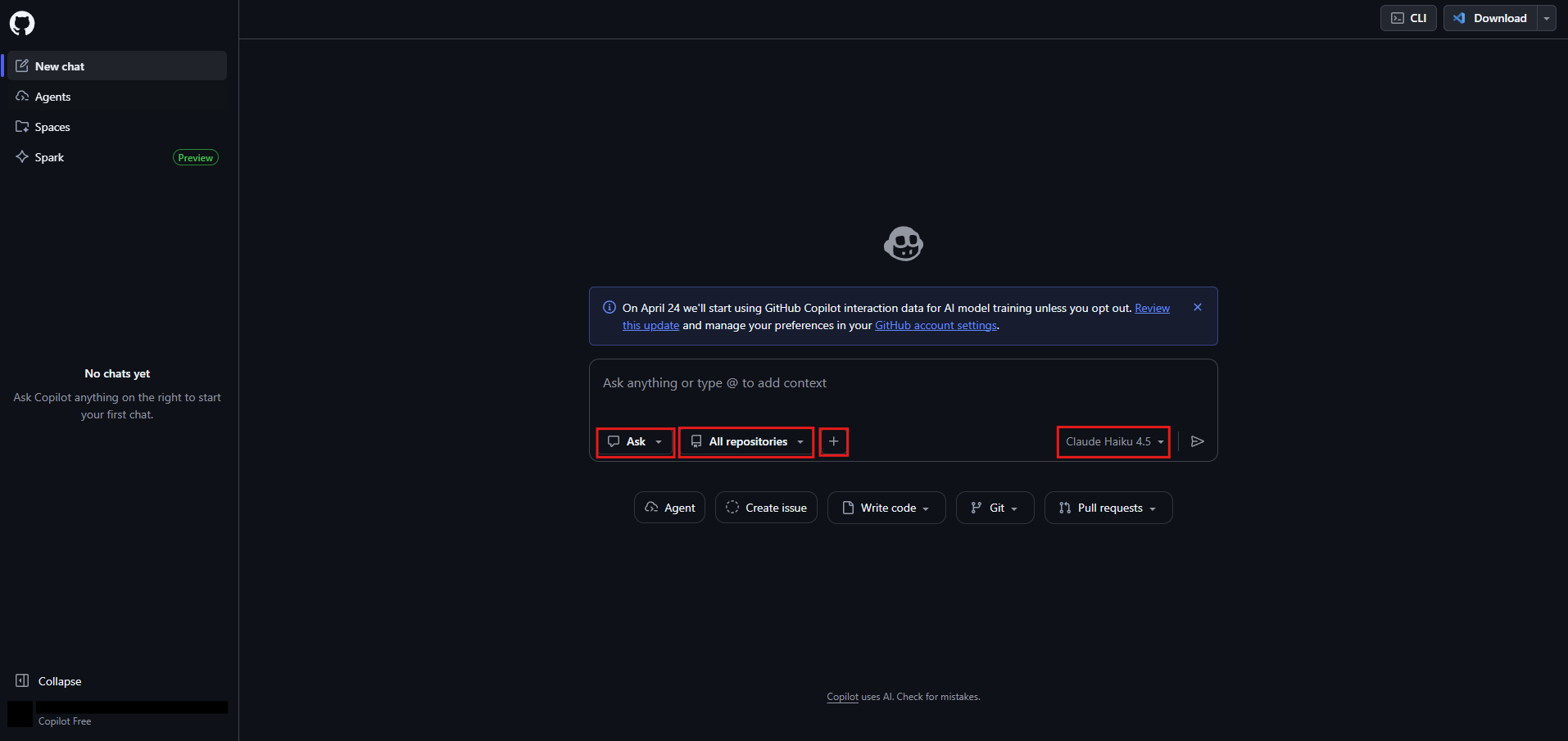Click the Agent suggestion button
Image resolution: width=1568 pixels, height=741 pixels.
tap(669, 508)
